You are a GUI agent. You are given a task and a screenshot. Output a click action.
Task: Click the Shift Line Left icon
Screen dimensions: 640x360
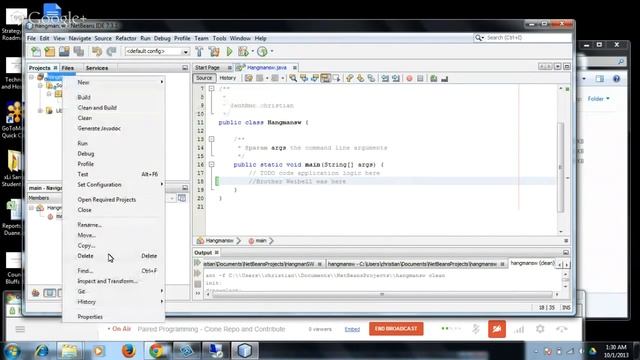385,78
